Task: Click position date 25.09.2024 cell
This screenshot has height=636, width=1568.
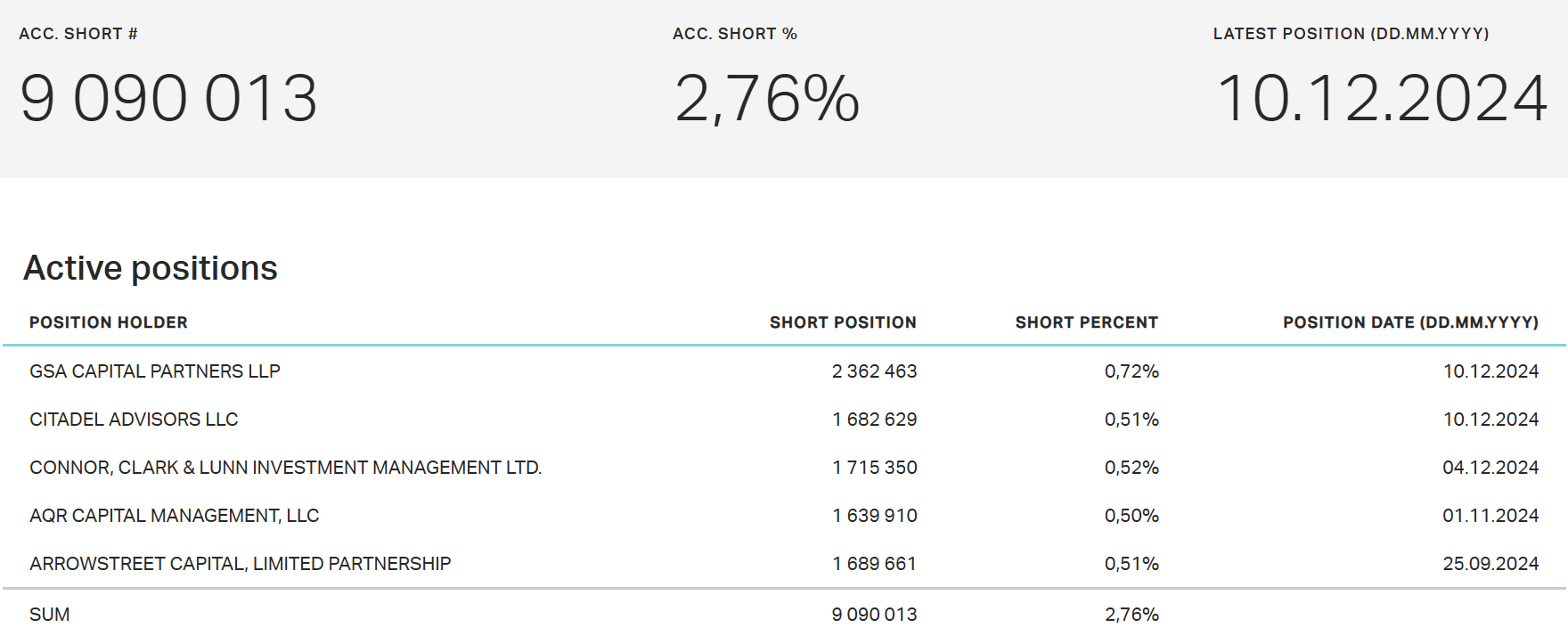Action: tap(1490, 564)
